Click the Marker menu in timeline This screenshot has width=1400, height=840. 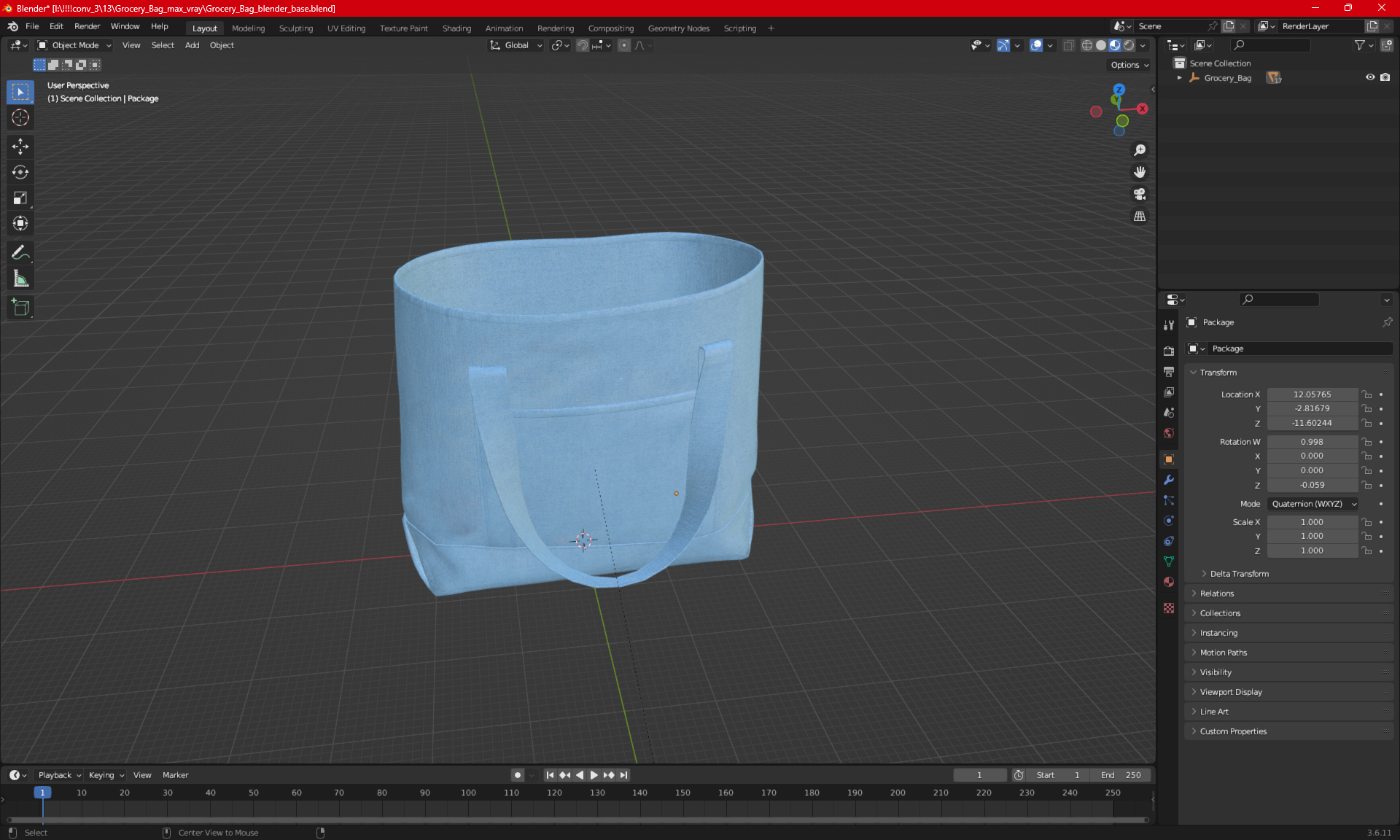[x=175, y=775]
